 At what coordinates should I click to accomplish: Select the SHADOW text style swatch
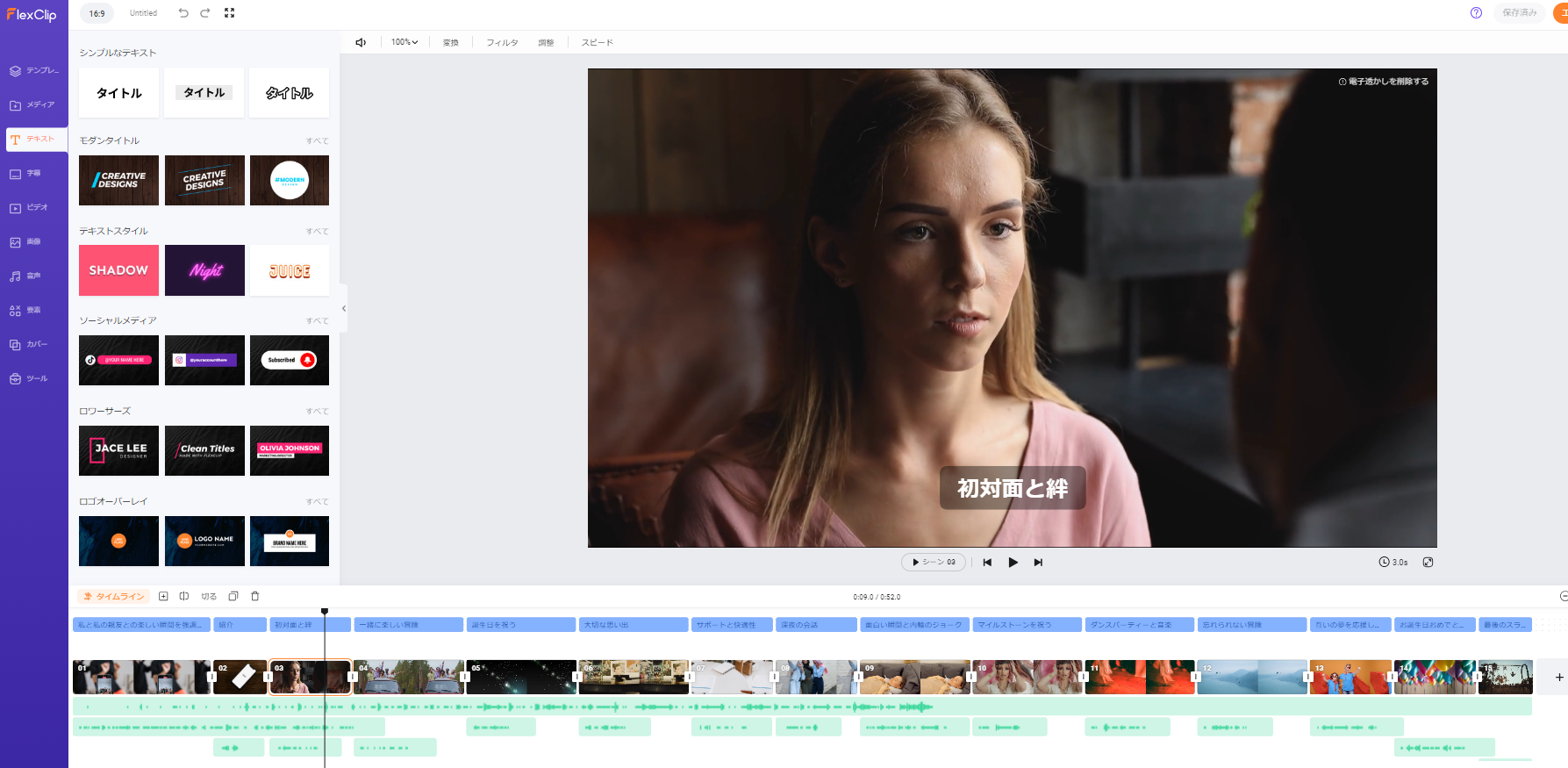[x=118, y=270]
